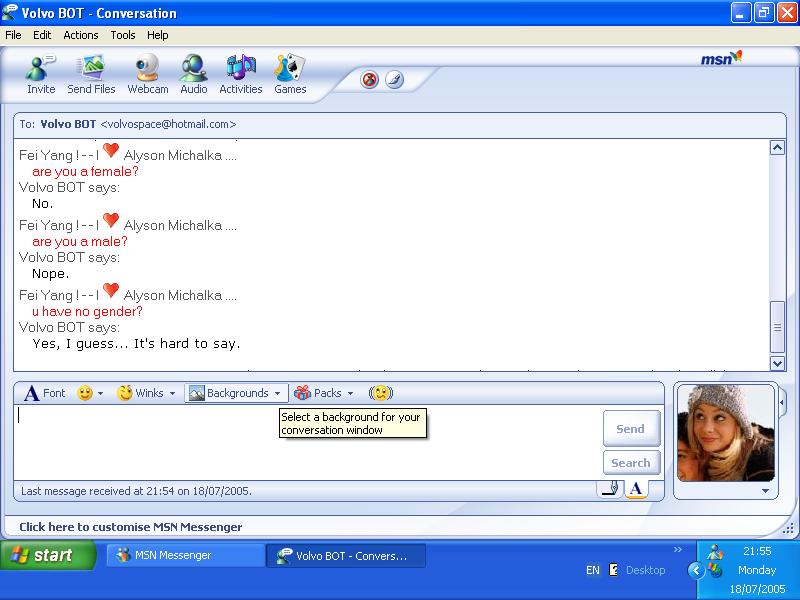Click the paintbrush color scheme icon

tap(394, 80)
